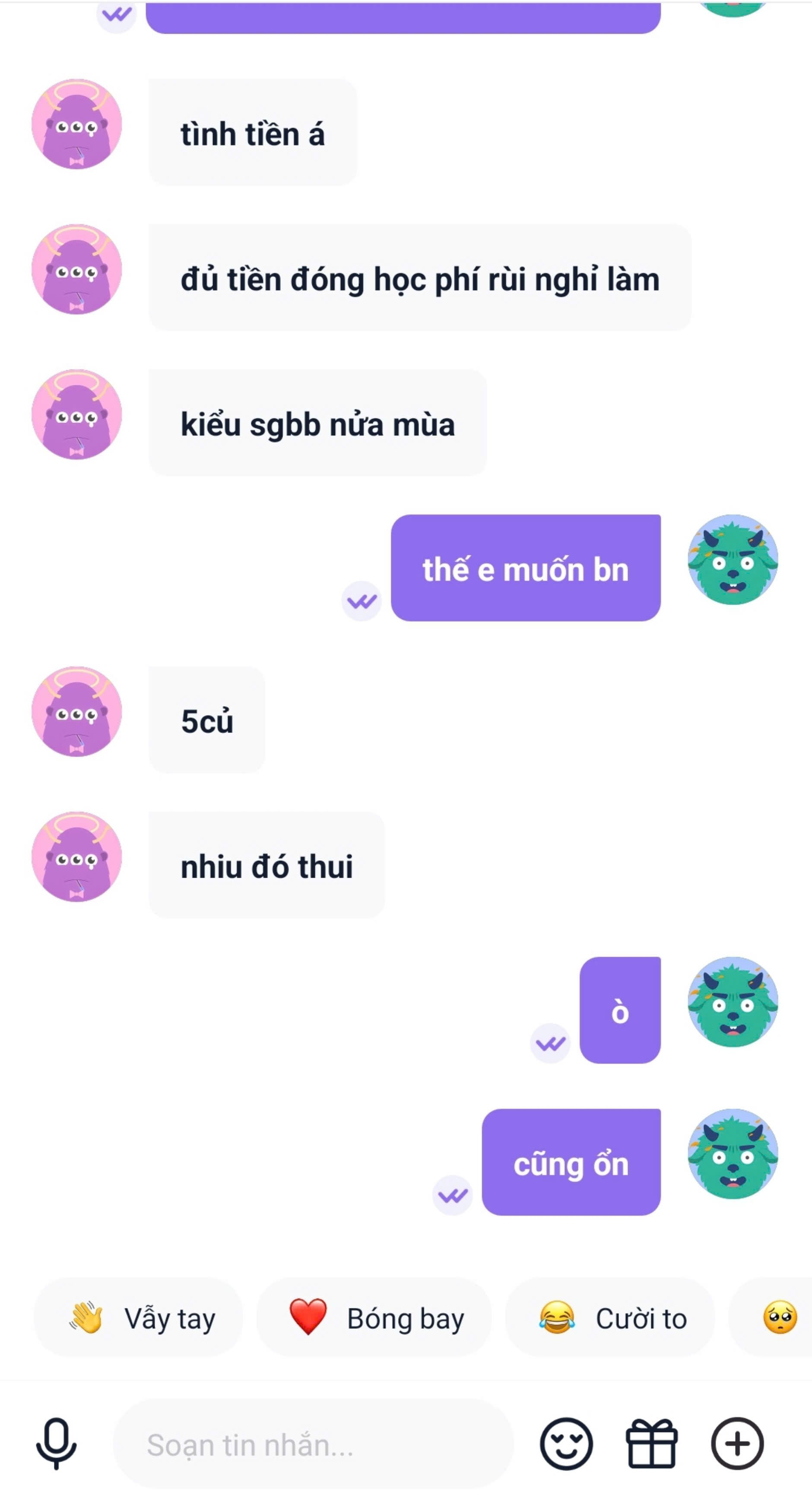This screenshot has height=1506, width=812.
Task: Select 'đủ tiền đóng học phí' message
Action: click(420, 278)
